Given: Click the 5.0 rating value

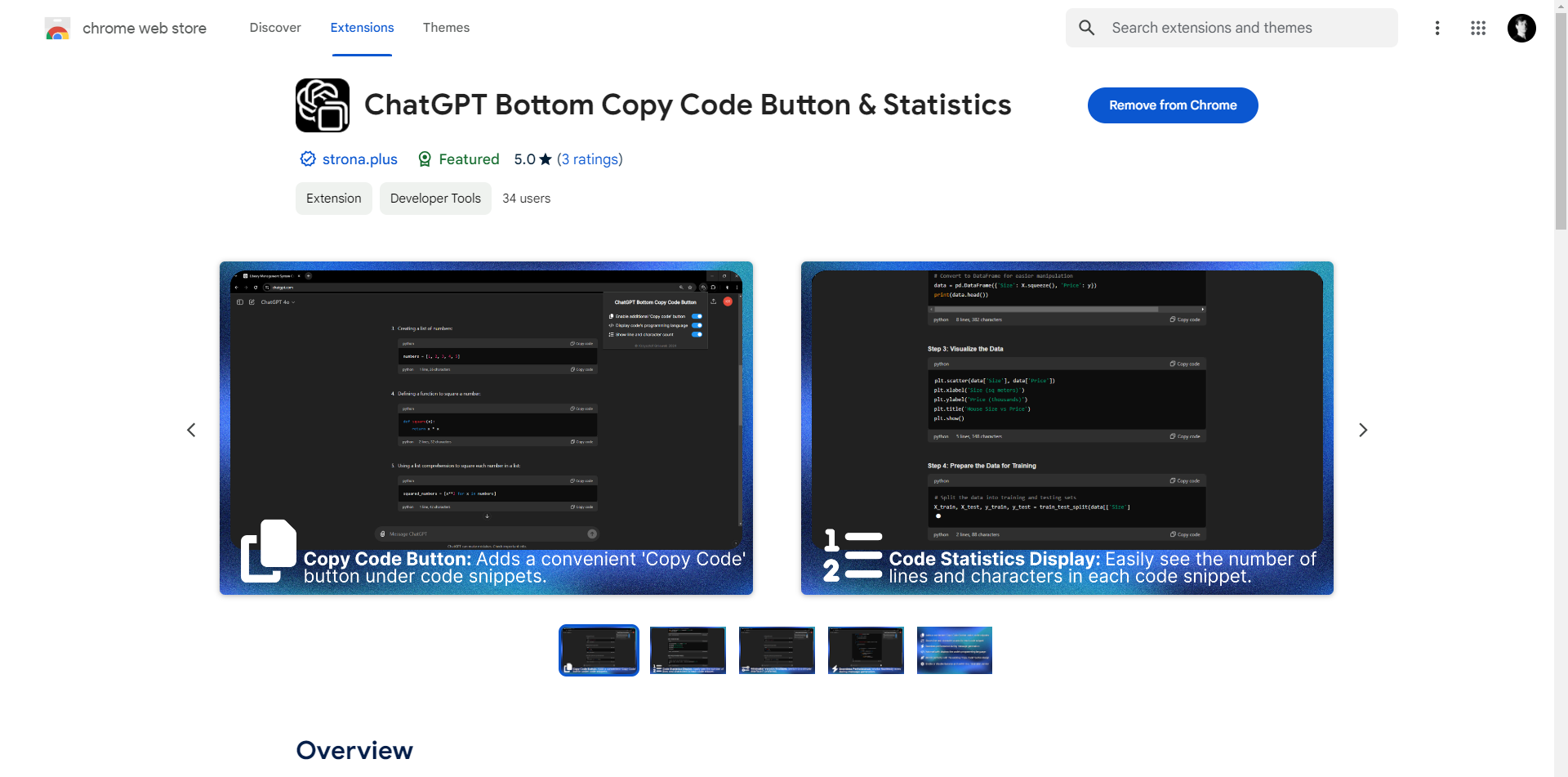Looking at the screenshot, I should (x=524, y=159).
